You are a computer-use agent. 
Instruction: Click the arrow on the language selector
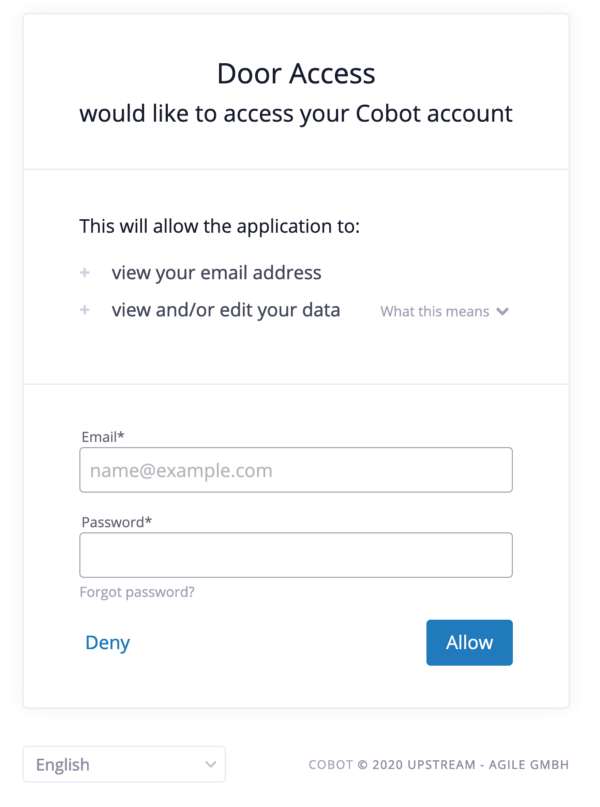[x=210, y=765]
